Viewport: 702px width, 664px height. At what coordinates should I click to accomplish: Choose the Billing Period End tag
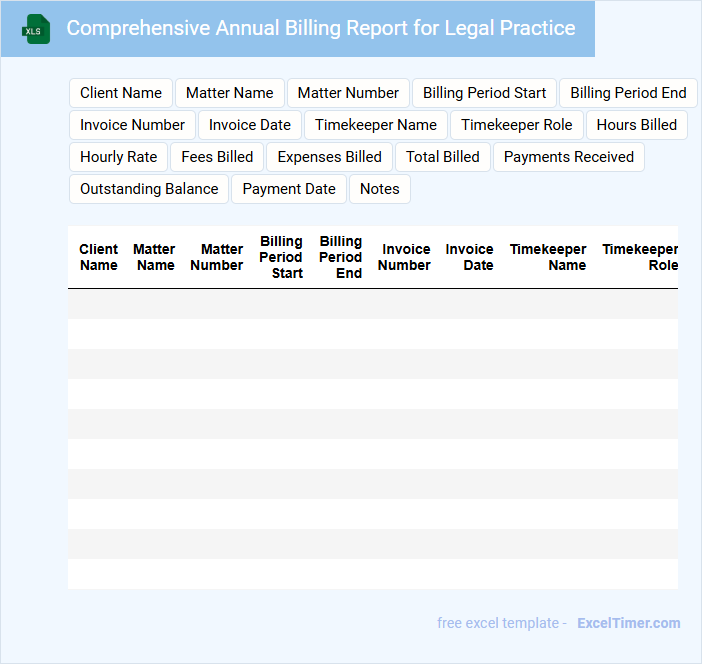tap(628, 93)
